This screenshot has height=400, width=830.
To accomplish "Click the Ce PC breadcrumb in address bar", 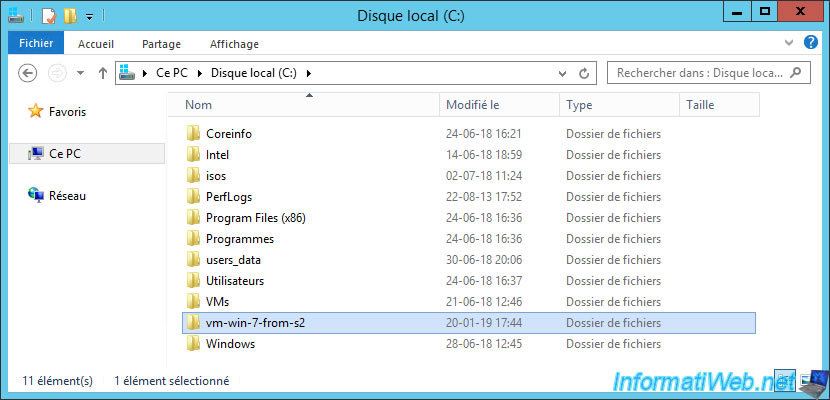I will (173, 73).
